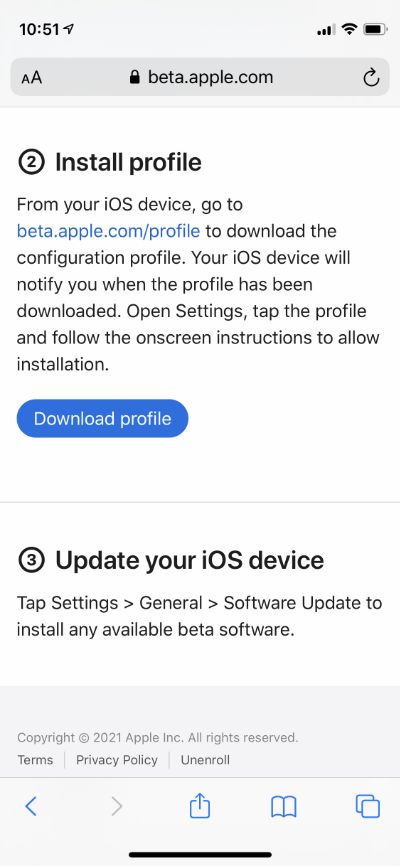This screenshot has height=866, width=400.
Task: Go back using the left chevron
Action: tap(31, 806)
